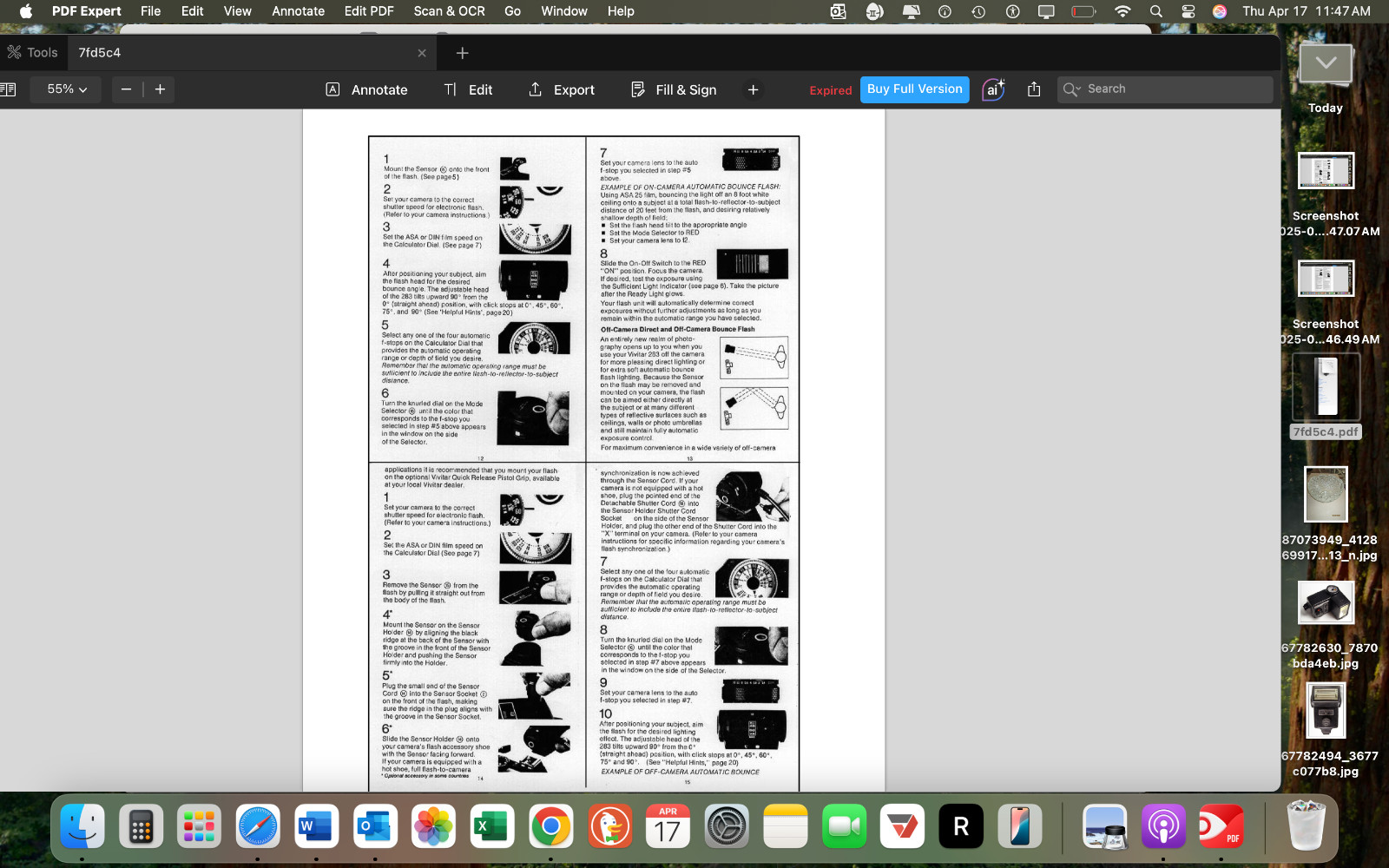The image size is (1389, 868).
Task: Open the Annotate tool
Action: coord(366,89)
